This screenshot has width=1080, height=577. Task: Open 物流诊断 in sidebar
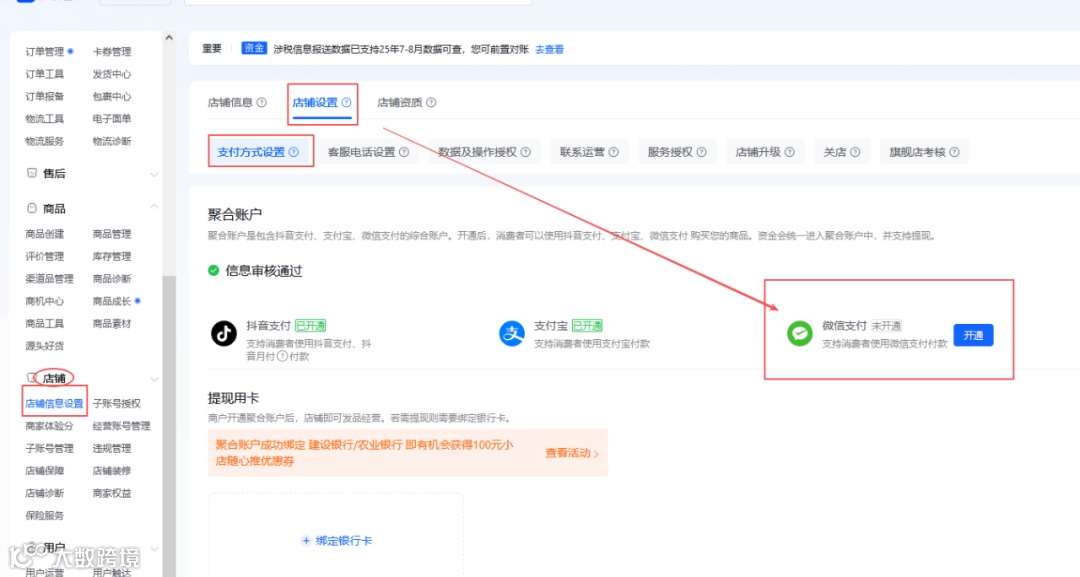(x=112, y=141)
